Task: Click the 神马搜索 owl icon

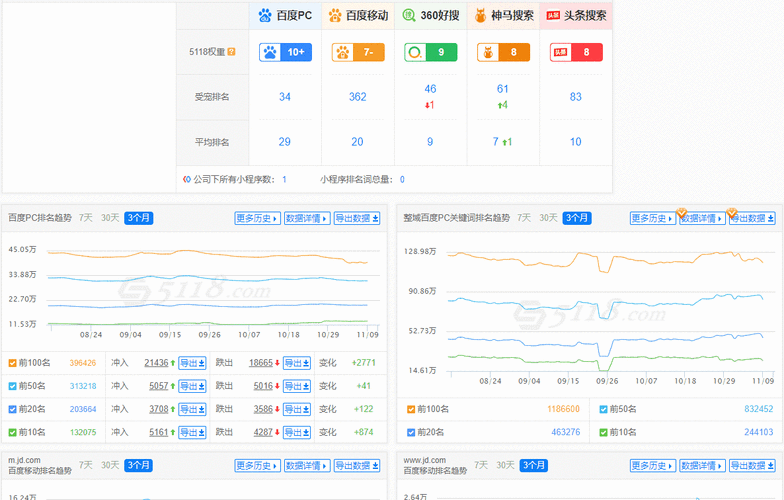Action: click(481, 16)
